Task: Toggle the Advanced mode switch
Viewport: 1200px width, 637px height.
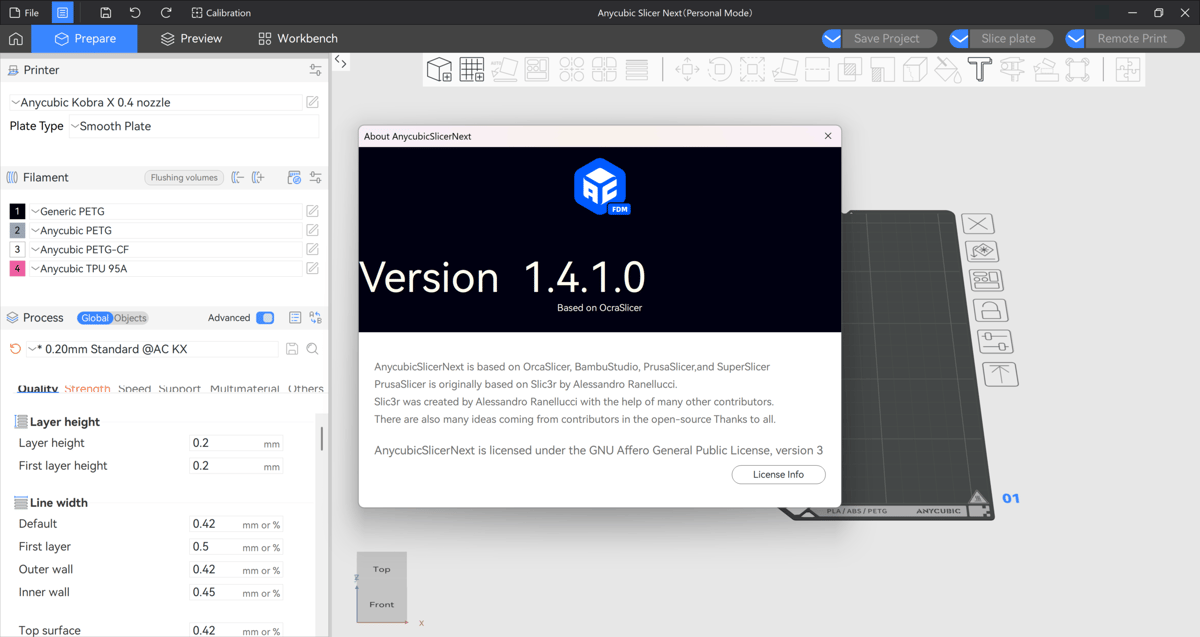Action: point(265,318)
